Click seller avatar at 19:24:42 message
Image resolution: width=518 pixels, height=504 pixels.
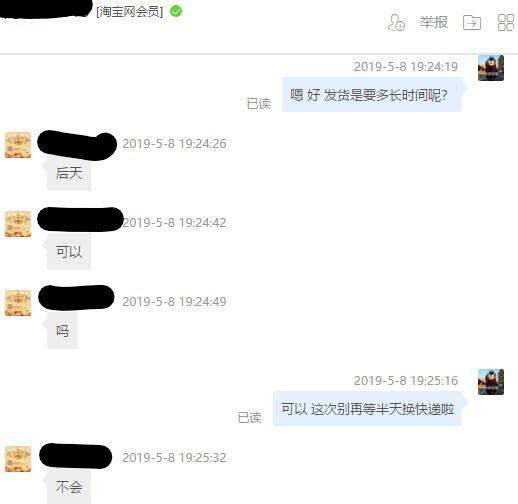[x=18, y=224]
